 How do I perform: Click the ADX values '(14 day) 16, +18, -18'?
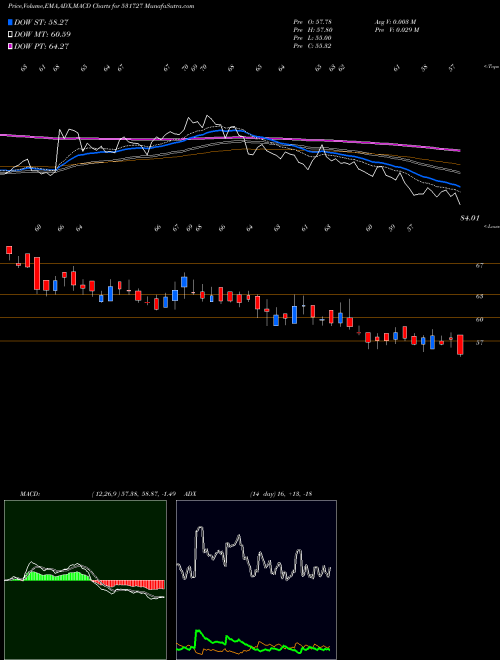[280, 494]
